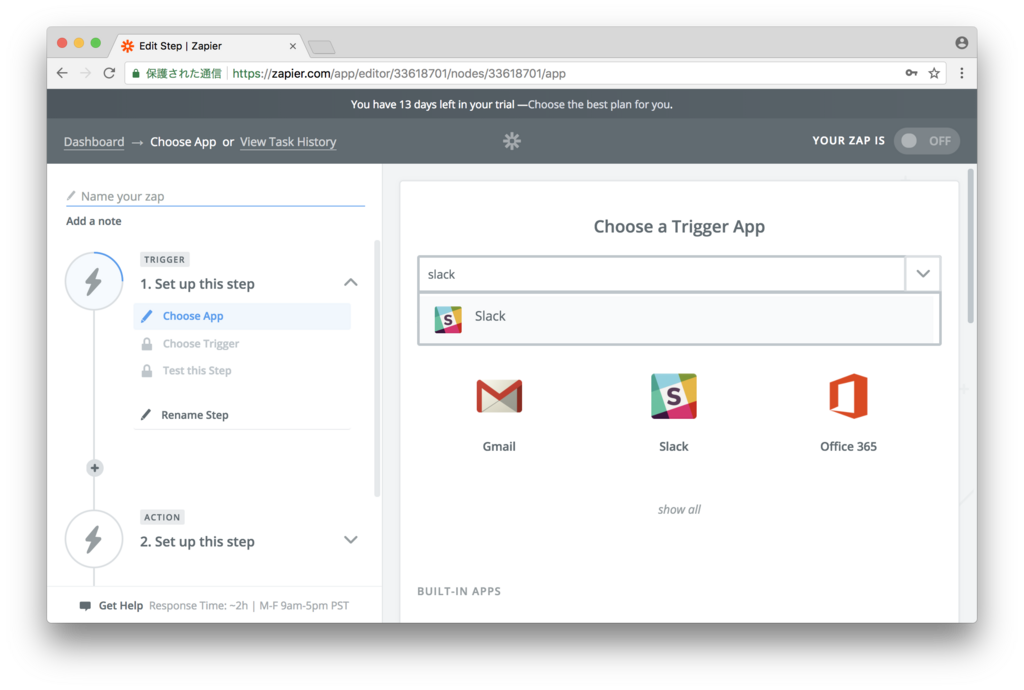Viewport: 1024px width, 690px height.
Task: Add a step with plus icon
Action: pos(95,468)
